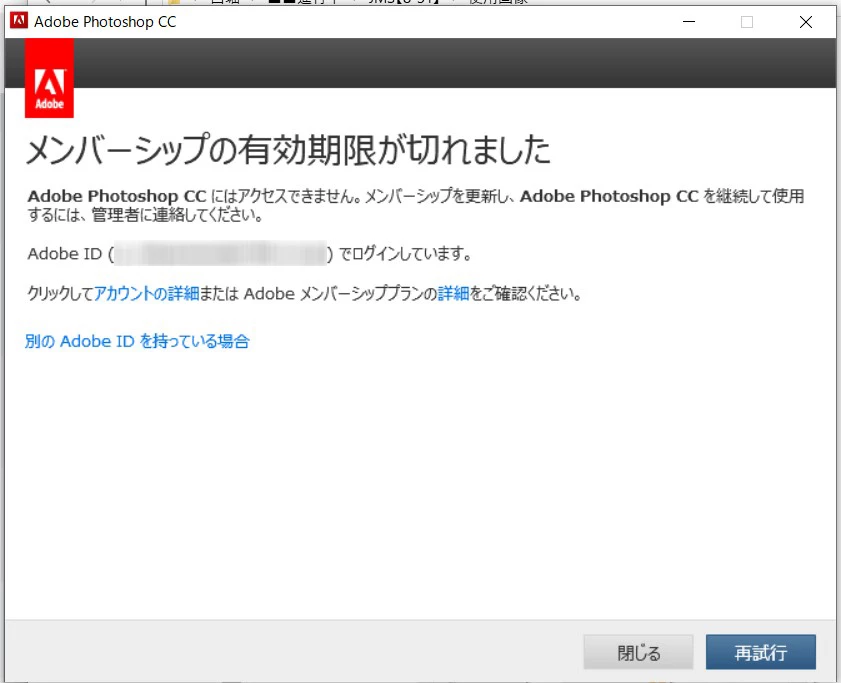Screen dimensions: 841x683
Task: Click the メンバーシップの有効期限が切れました heading
Action: 288,149
